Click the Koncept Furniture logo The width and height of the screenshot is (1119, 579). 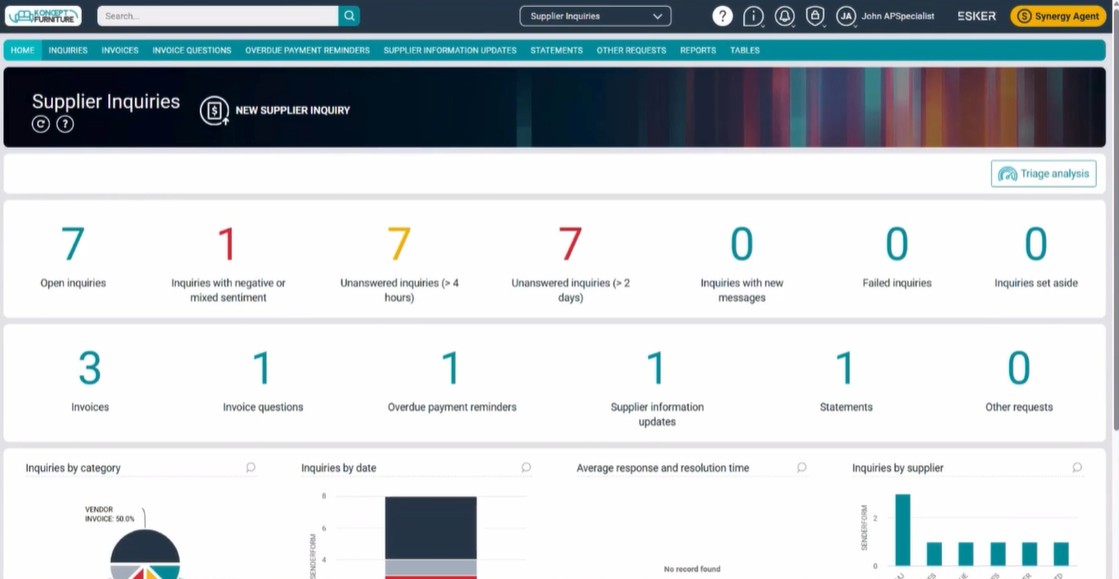pos(43,16)
